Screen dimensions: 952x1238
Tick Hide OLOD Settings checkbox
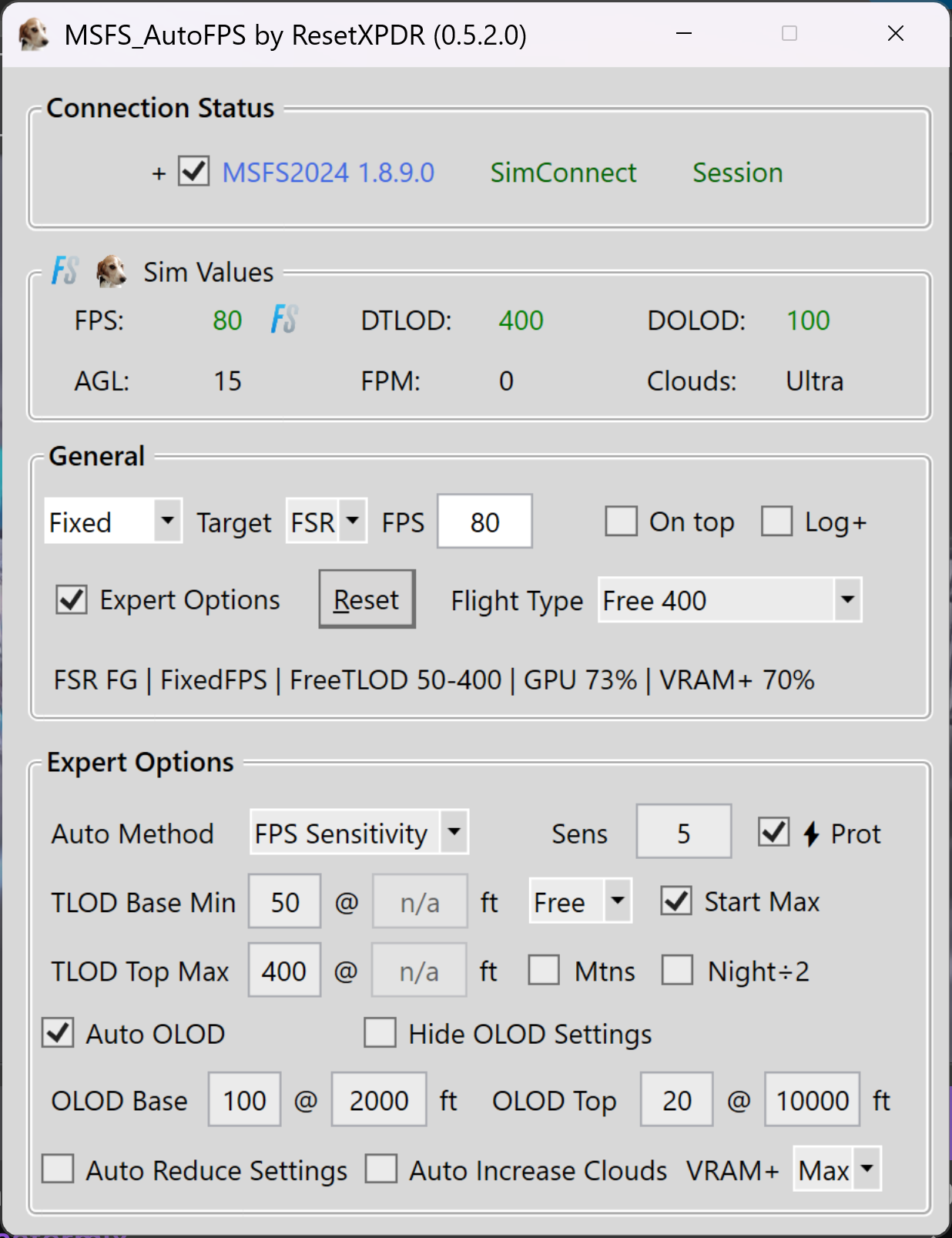point(380,1033)
